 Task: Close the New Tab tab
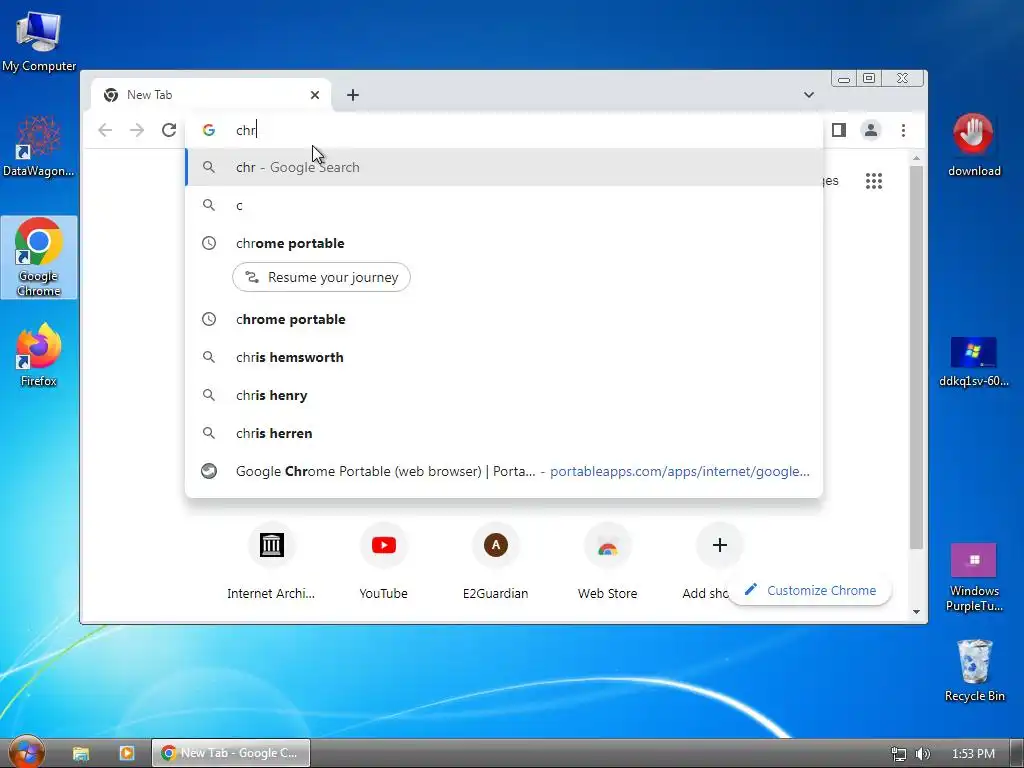tap(315, 95)
